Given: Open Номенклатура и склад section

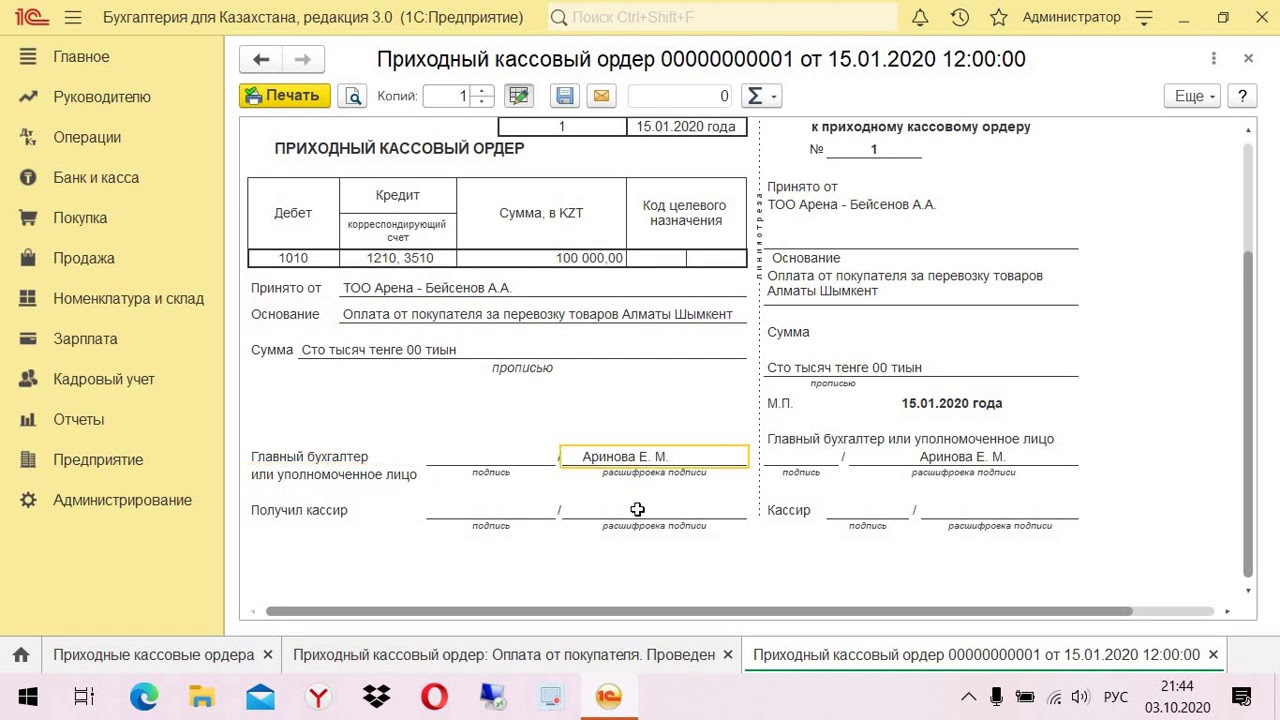Looking at the screenshot, I should click(x=128, y=298).
